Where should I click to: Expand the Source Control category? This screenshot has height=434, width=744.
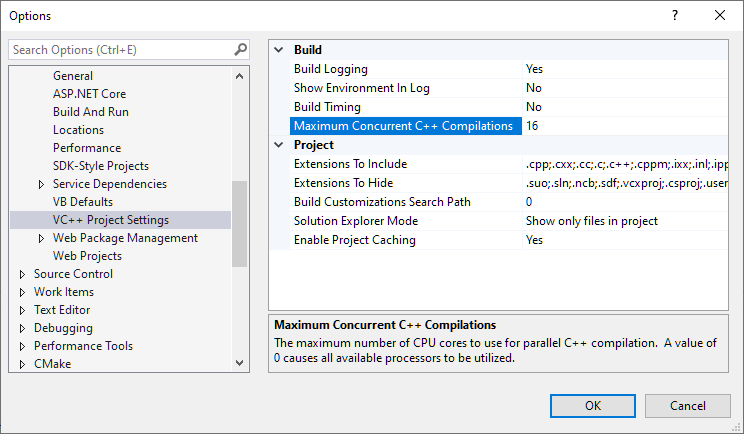click(23, 274)
